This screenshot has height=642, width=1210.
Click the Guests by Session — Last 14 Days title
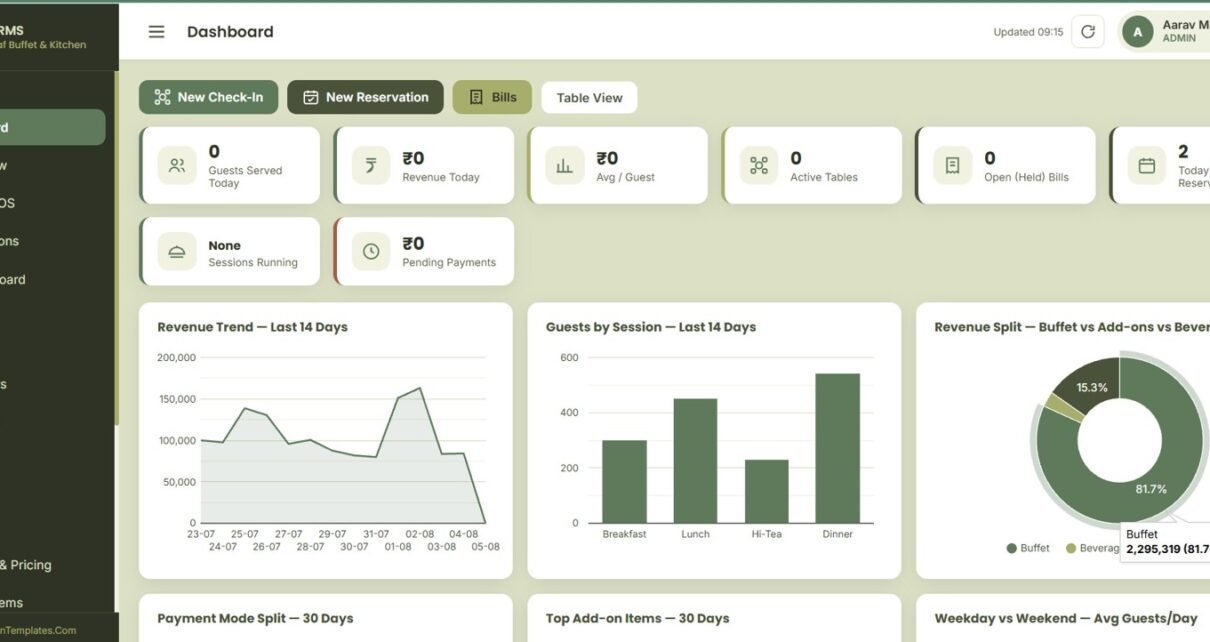(x=651, y=327)
